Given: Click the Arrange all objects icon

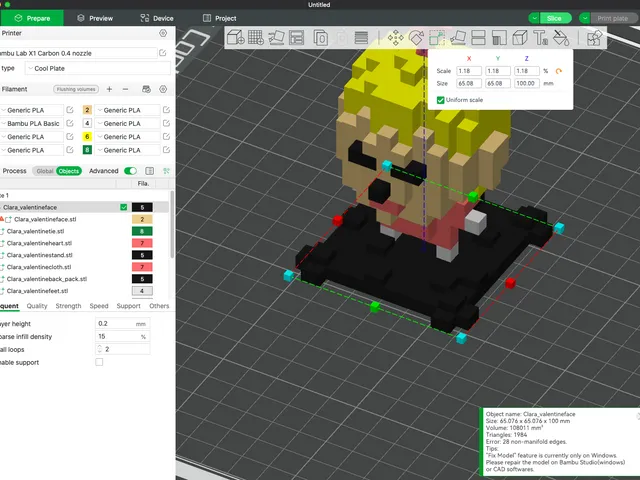Looking at the screenshot, I should [297, 38].
